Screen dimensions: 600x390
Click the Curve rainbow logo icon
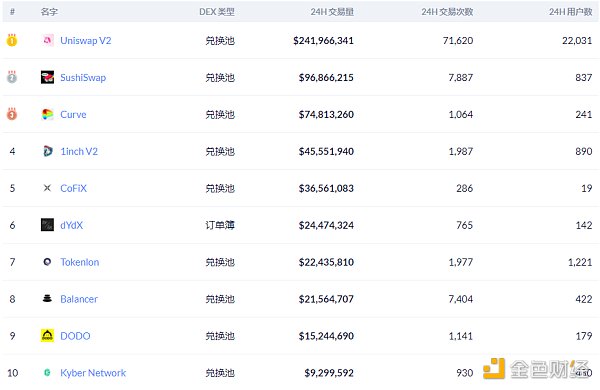pos(47,114)
